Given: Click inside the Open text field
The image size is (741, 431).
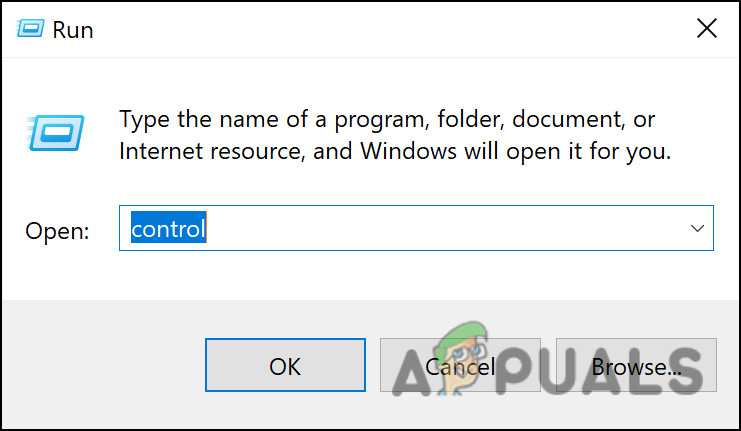Looking at the screenshot, I should point(400,229).
